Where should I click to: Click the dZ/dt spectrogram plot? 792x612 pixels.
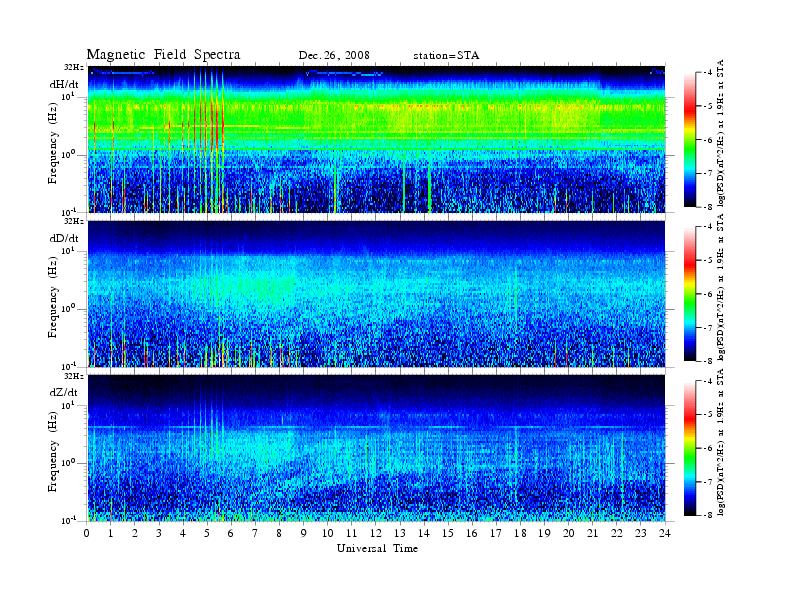pyautogui.click(x=376, y=448)
